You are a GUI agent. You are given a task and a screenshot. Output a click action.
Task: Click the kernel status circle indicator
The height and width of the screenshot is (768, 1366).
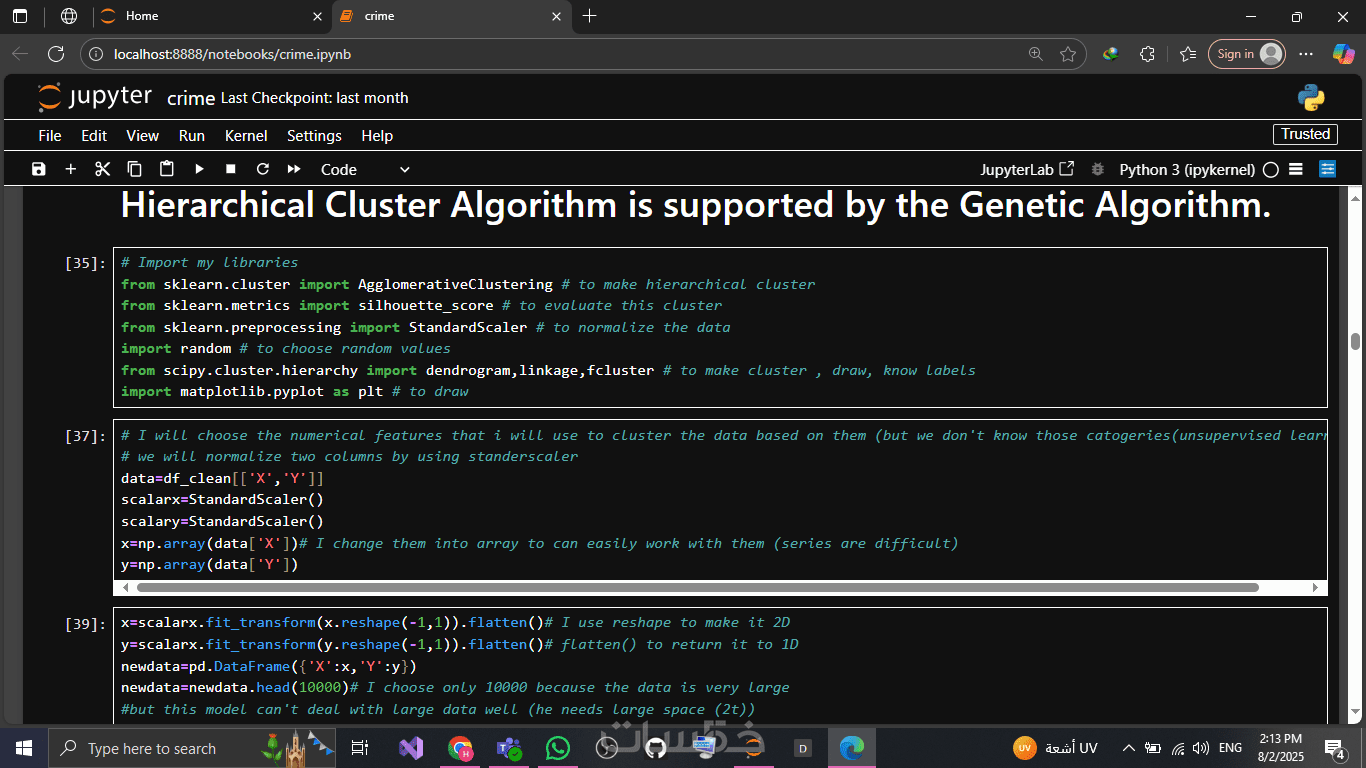pos(1271,170)
